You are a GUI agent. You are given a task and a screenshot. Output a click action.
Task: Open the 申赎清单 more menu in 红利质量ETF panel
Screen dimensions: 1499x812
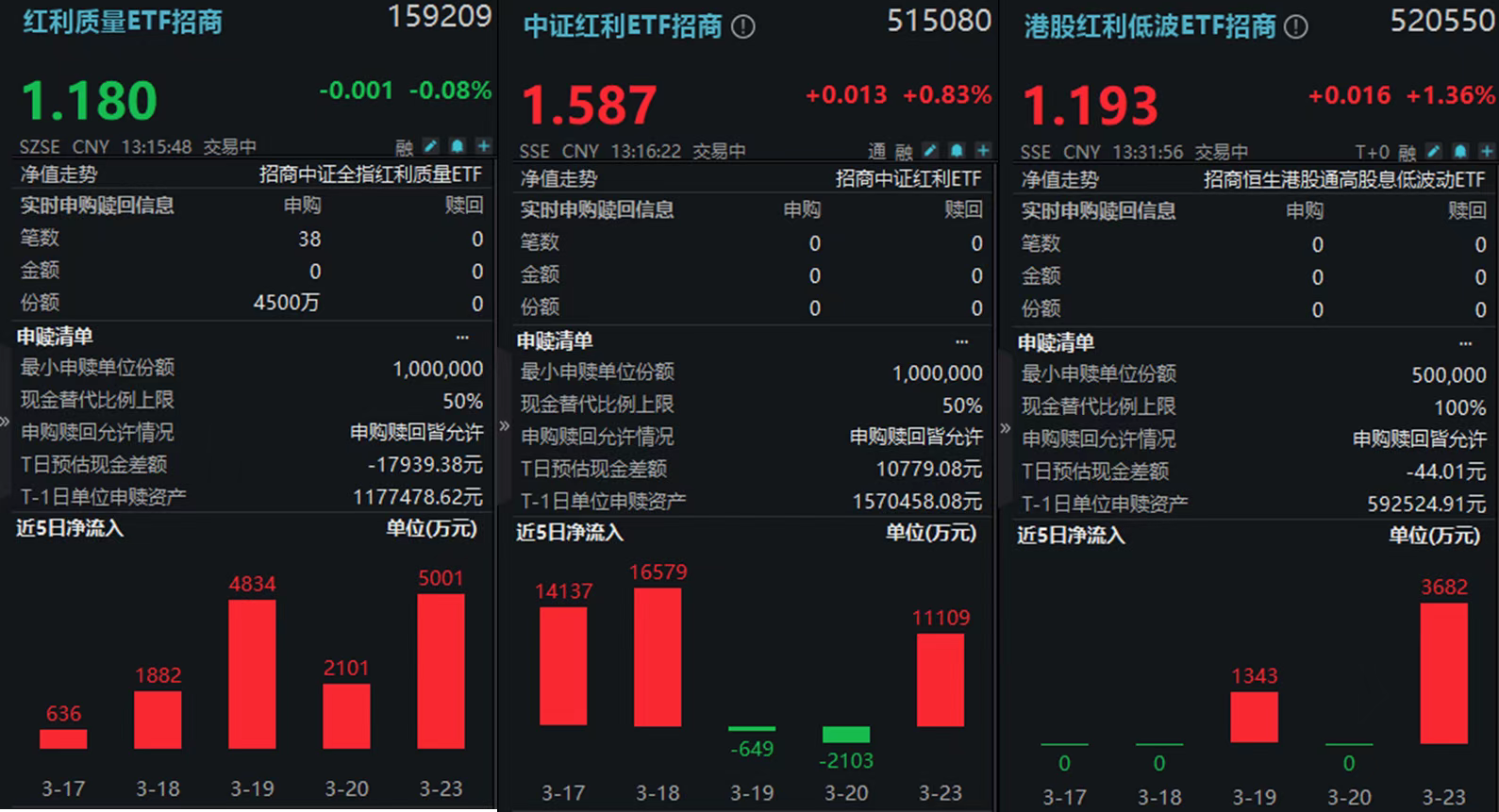(x=462, y=337)
